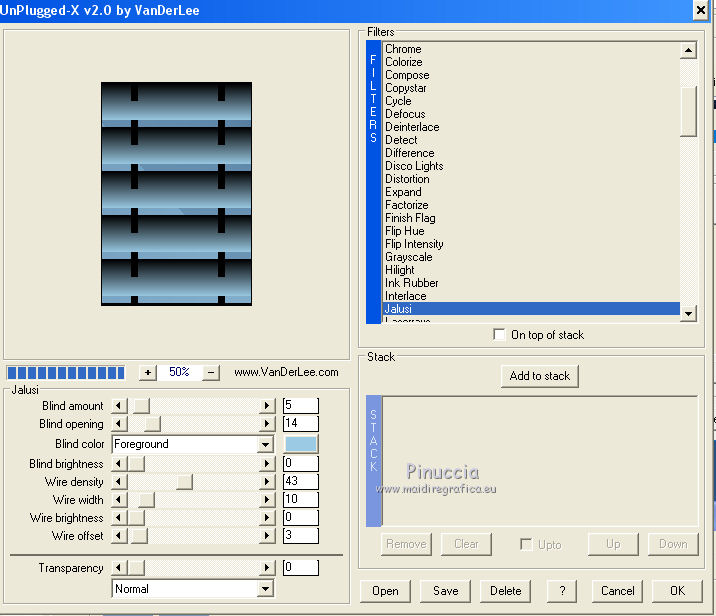716x616 pixels.
Task: Click the Delete button
Action: pos(505,591)
